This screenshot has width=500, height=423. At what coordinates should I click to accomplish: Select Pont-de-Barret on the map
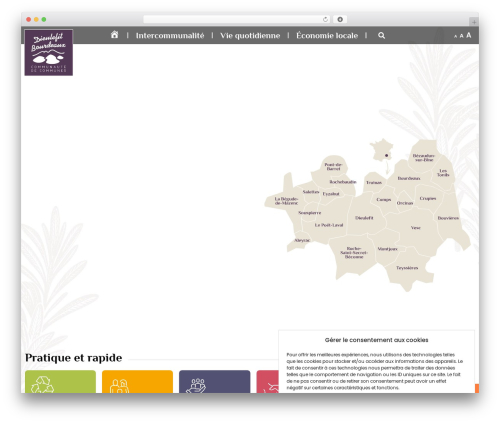click(x=333, y=167)
